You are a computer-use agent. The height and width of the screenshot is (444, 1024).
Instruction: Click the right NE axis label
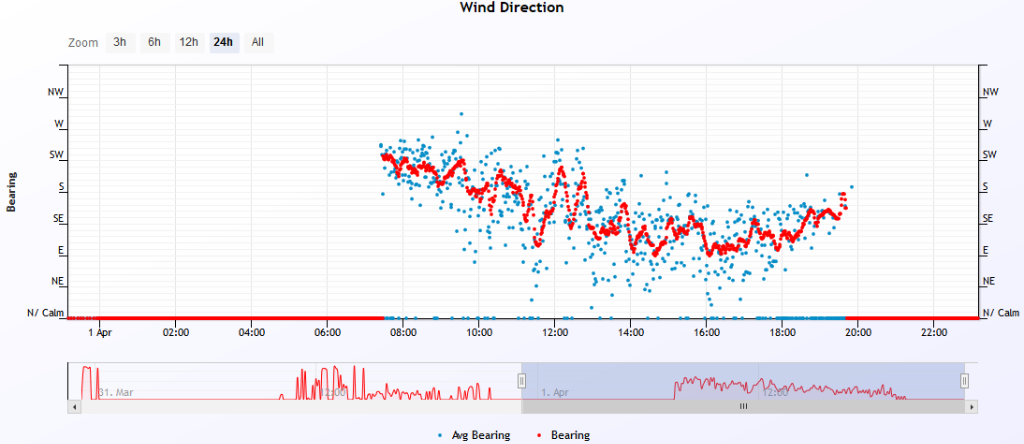(989, 281)
